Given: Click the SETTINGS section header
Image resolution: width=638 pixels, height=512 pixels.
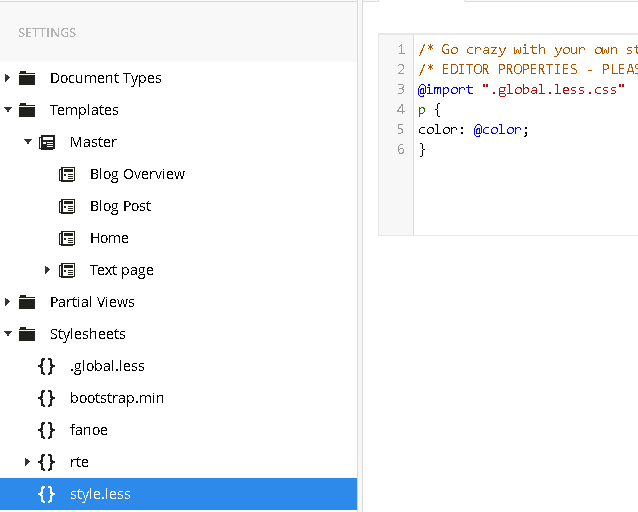Looking at the screenshot, I should (47, 33).
